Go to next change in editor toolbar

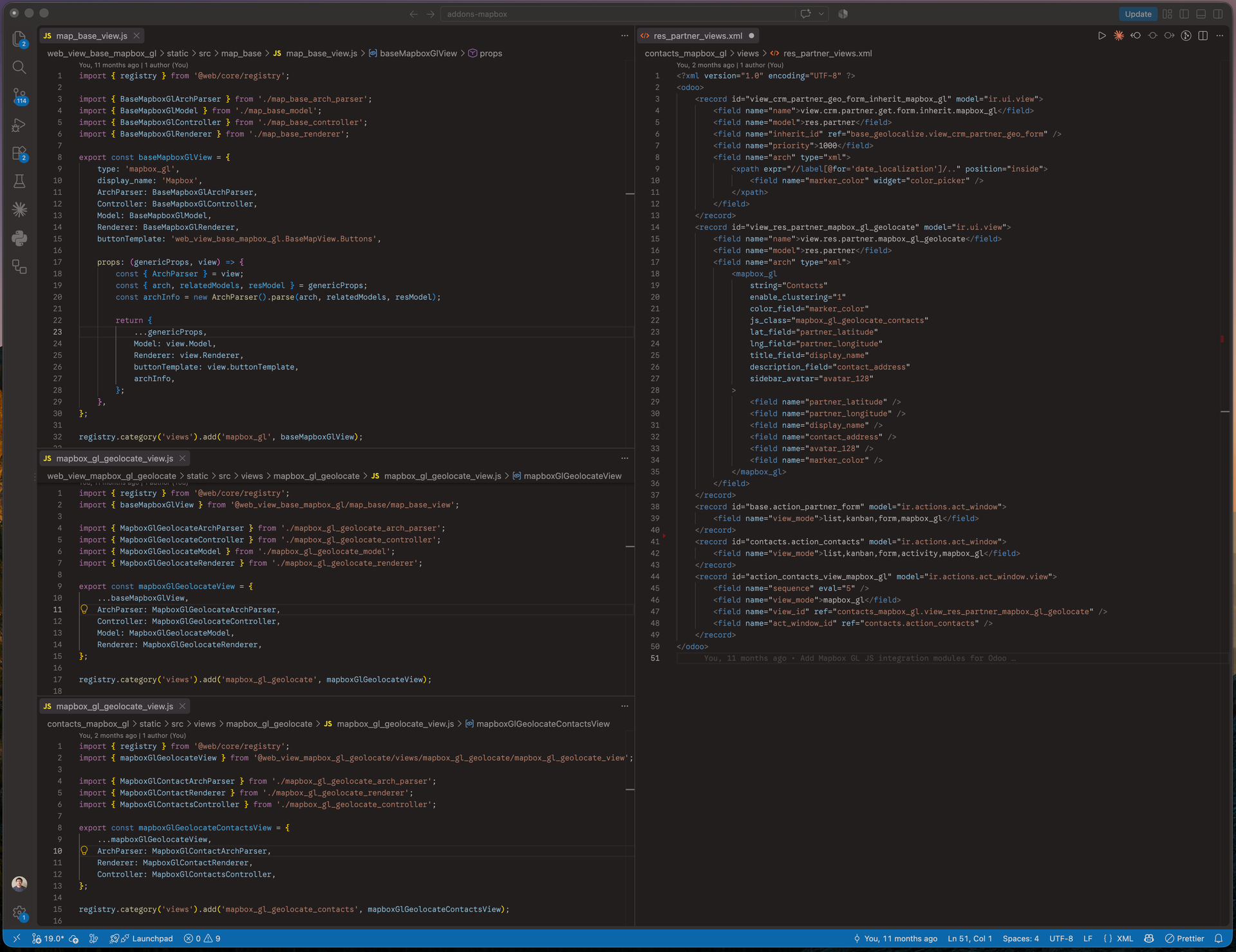[x=1169, y=36]
